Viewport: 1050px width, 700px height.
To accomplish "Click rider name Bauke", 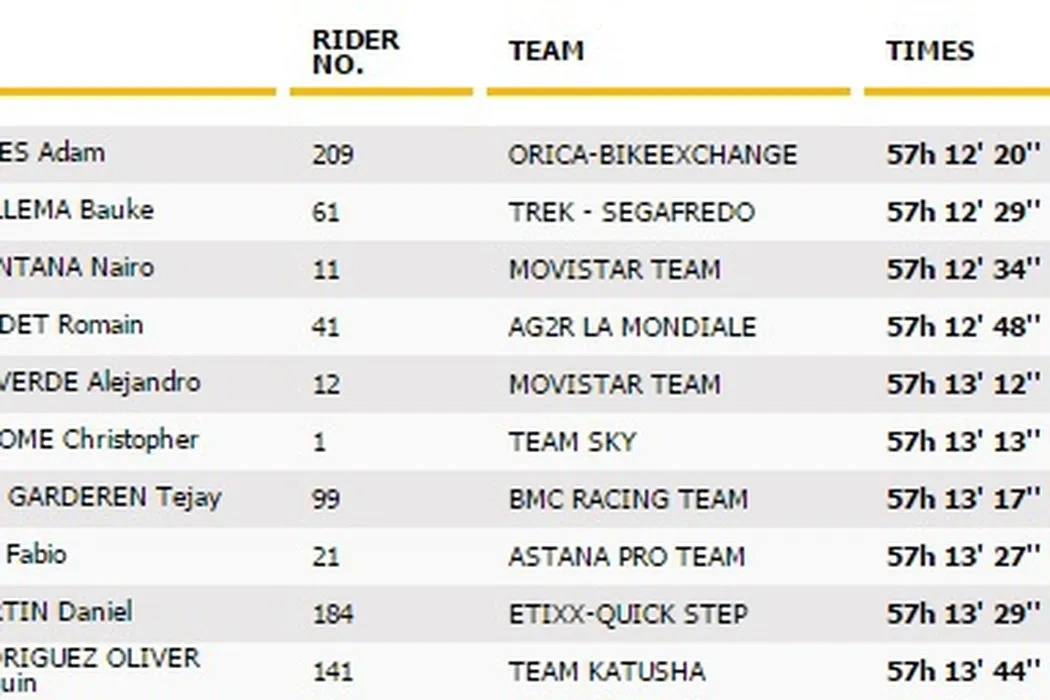I will pos(76,210).
